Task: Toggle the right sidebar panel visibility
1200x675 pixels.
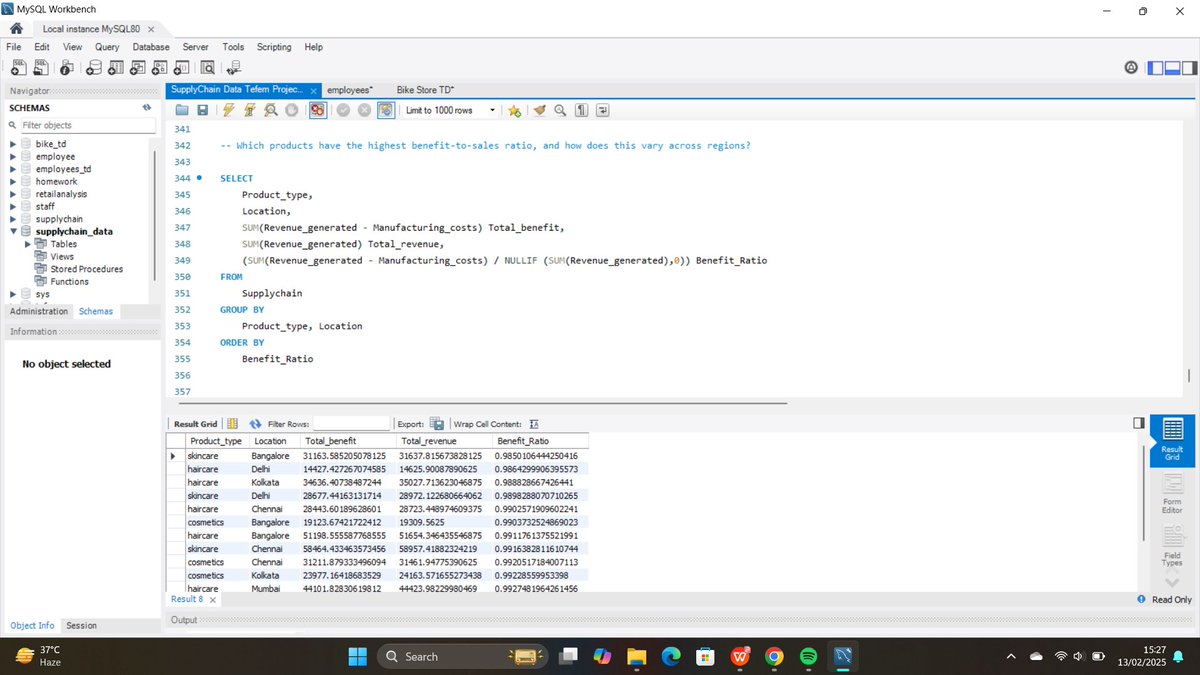Action: point(1189,68)
